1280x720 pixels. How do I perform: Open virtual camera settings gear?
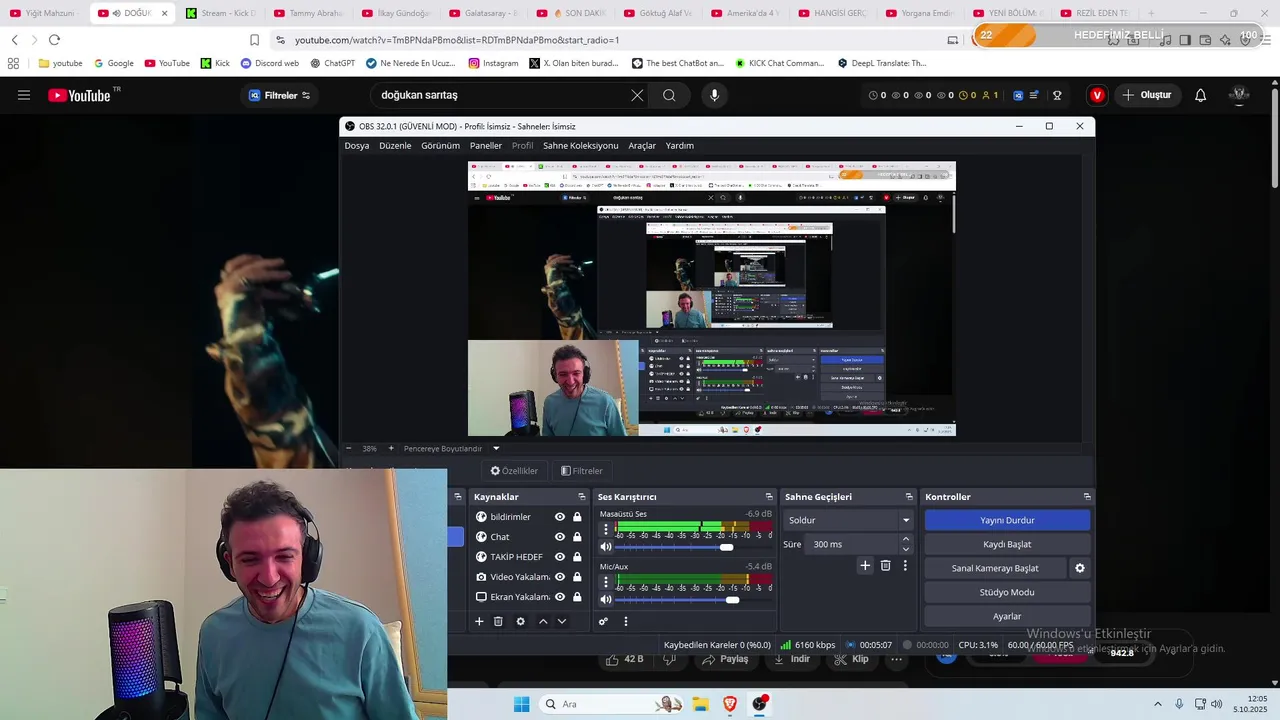coord(1079,568)
